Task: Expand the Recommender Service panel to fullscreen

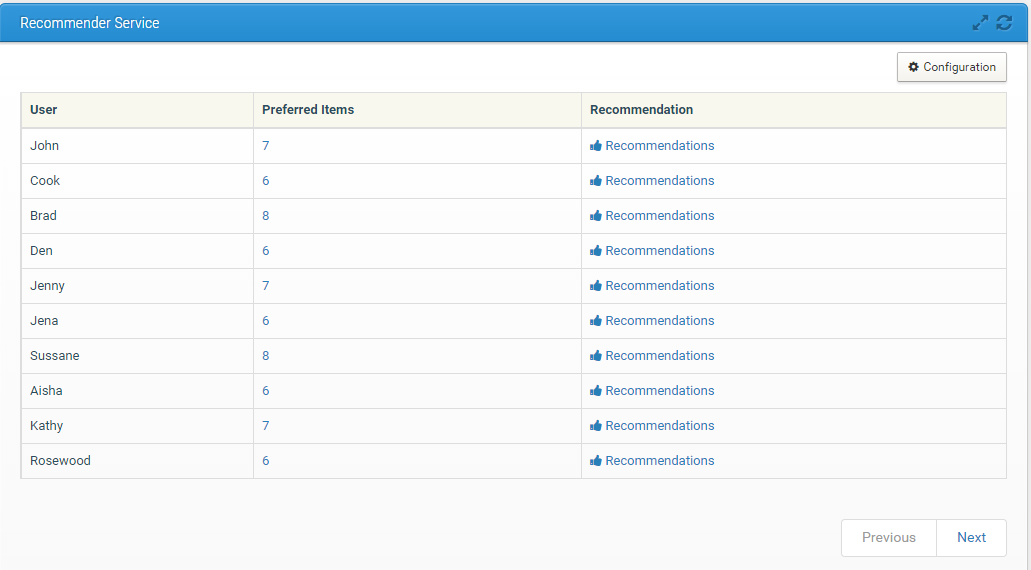Action: [x=980, y=22]
